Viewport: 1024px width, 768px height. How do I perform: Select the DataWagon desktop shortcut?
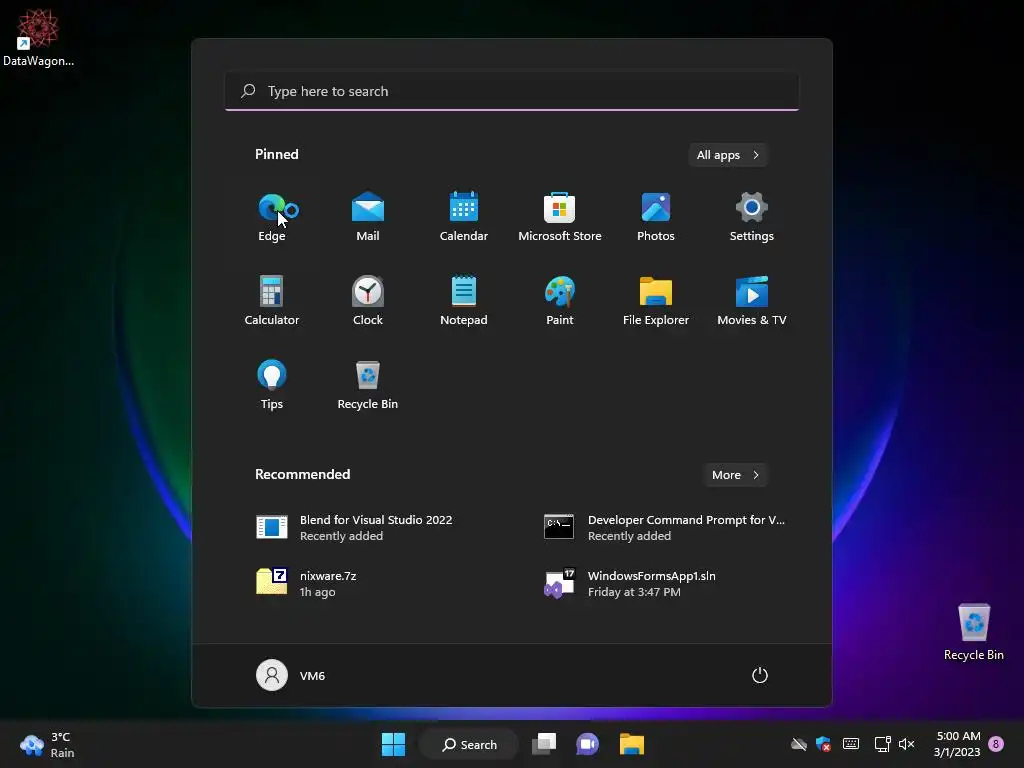pyautogui.click(x=39, y=37)
